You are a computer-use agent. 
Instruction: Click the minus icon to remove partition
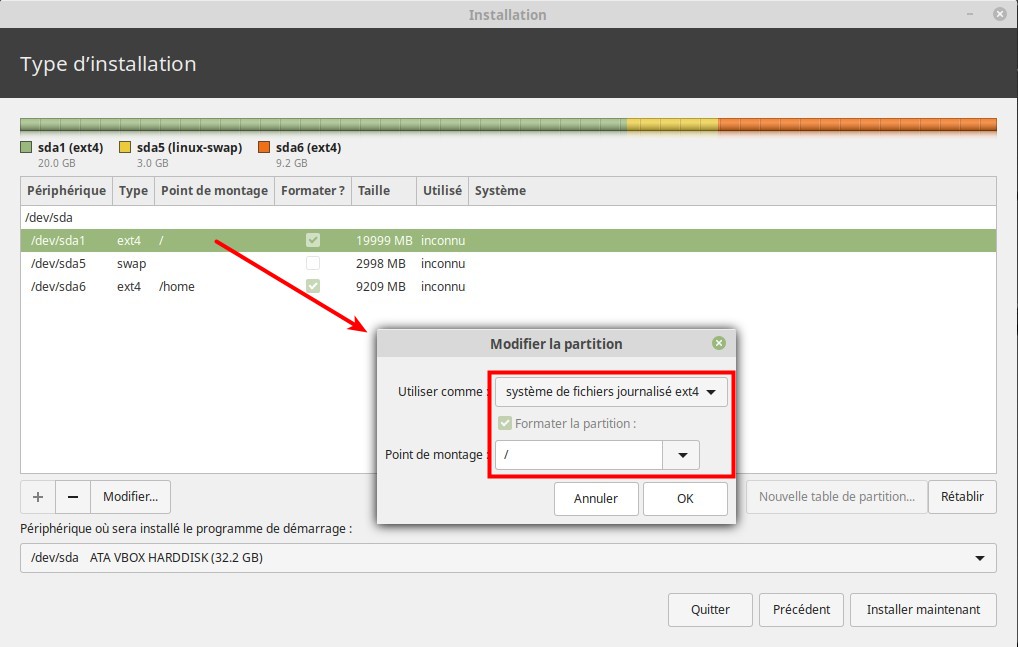[73, 497]
